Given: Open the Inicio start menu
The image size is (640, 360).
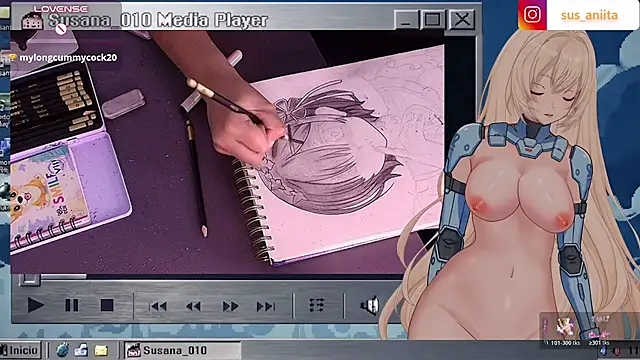Looking at the screenshot, I should click(20, 350).
